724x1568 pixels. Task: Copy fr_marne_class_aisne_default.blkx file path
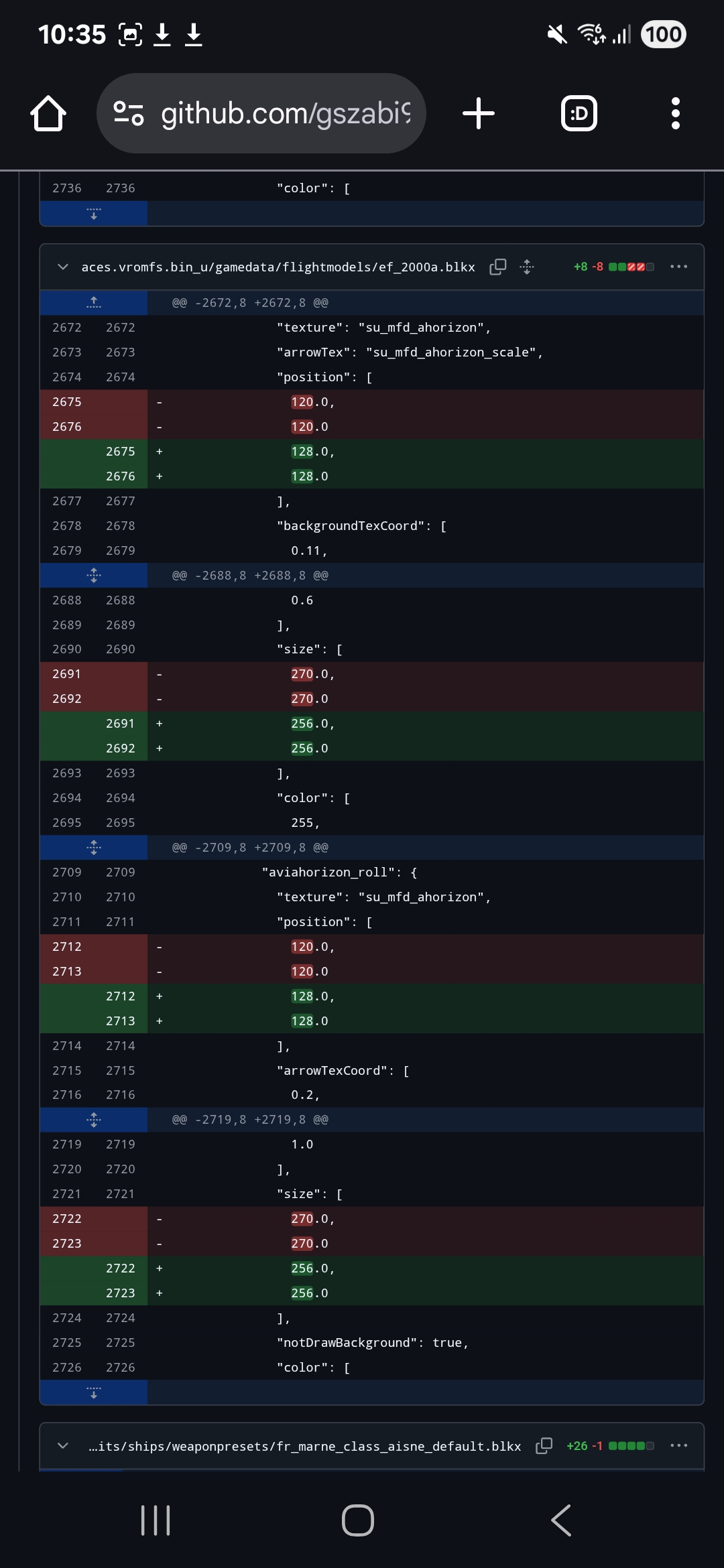pos(544,1445)
